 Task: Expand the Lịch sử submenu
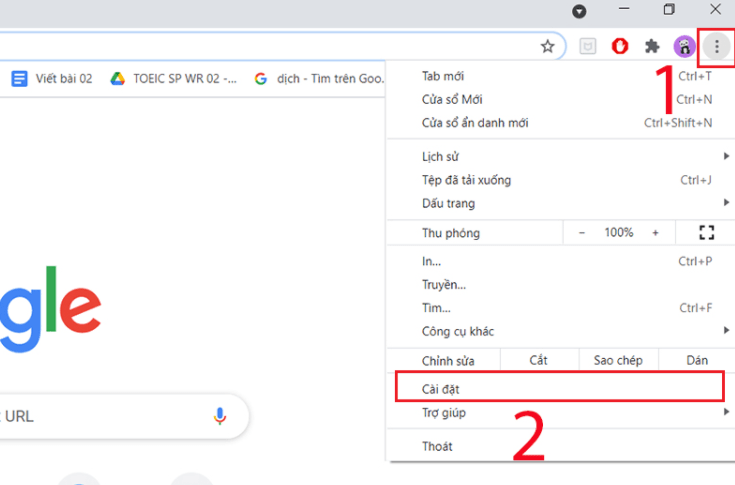[x=561, y=157]
